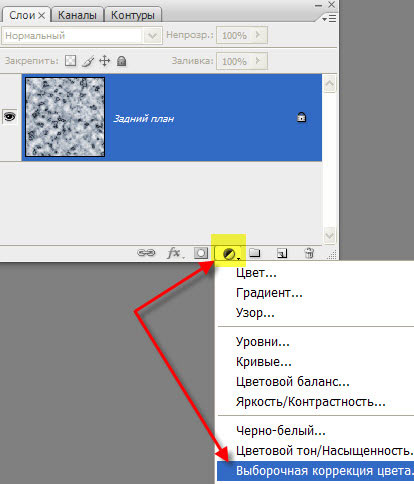Image resolution: width=414 pixels, height=484 pixels.
Task: Click the layer name Задний план
Action: tap(143, 119)
